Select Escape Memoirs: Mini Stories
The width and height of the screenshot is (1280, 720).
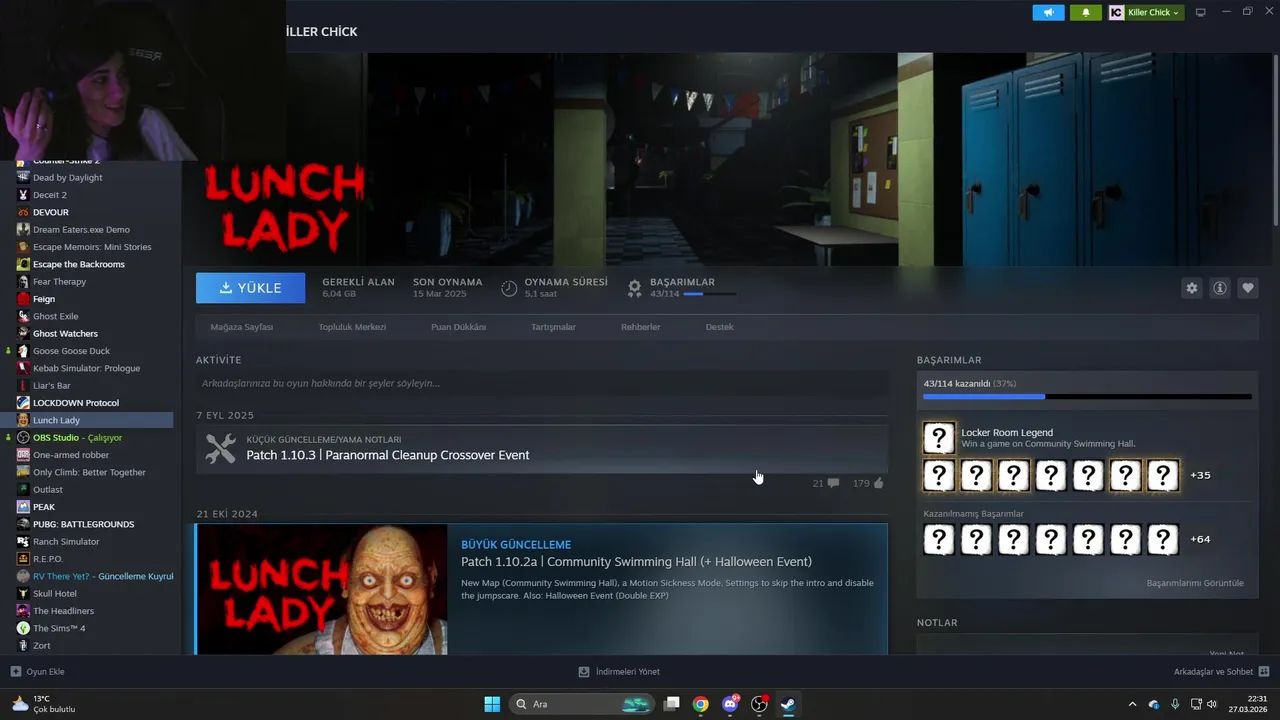pyautogui.click(x=90, y=247)
